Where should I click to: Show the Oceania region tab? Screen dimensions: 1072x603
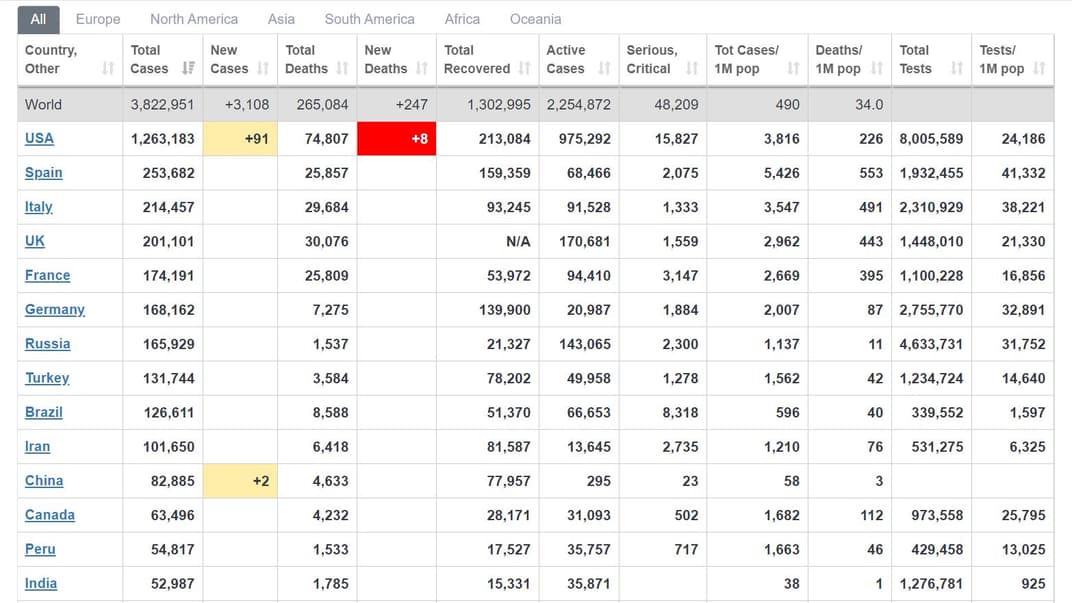click(535, 19)
